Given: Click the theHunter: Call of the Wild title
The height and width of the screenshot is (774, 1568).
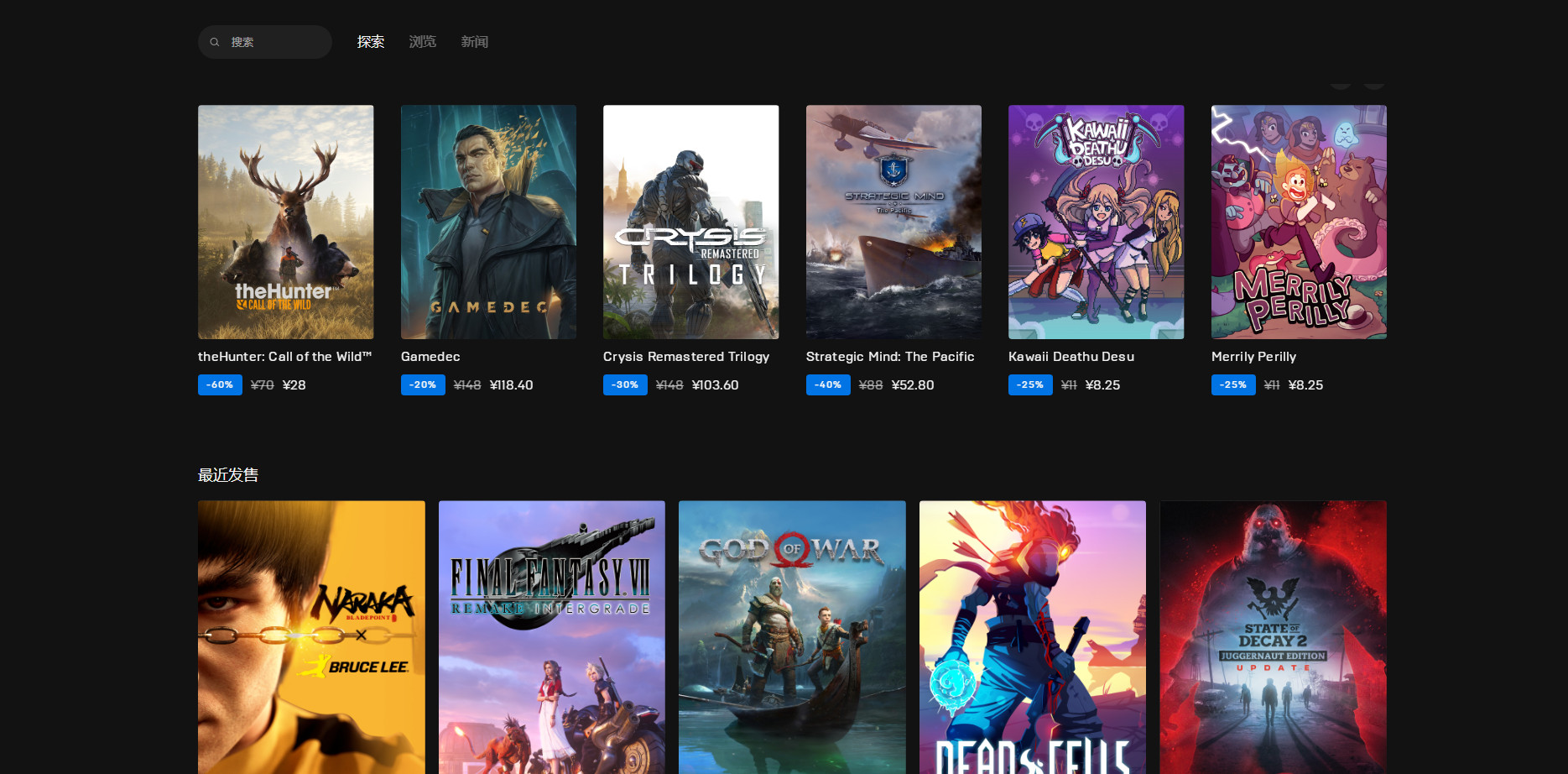Looking at the screenshot, I should coord(284,357).
